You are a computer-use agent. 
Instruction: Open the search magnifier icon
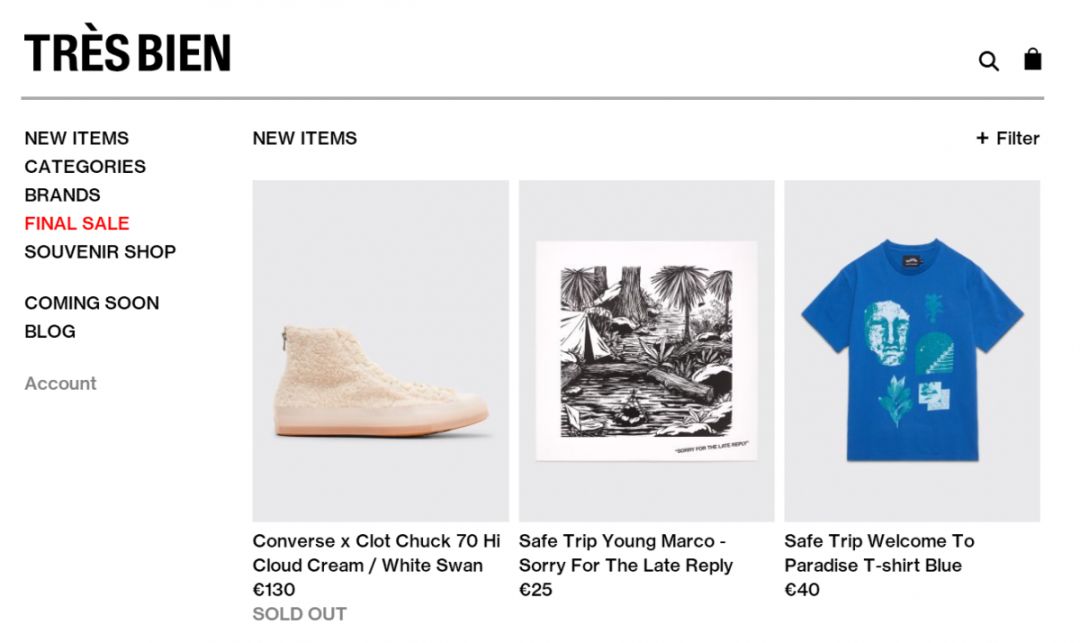tap(988, 61)
